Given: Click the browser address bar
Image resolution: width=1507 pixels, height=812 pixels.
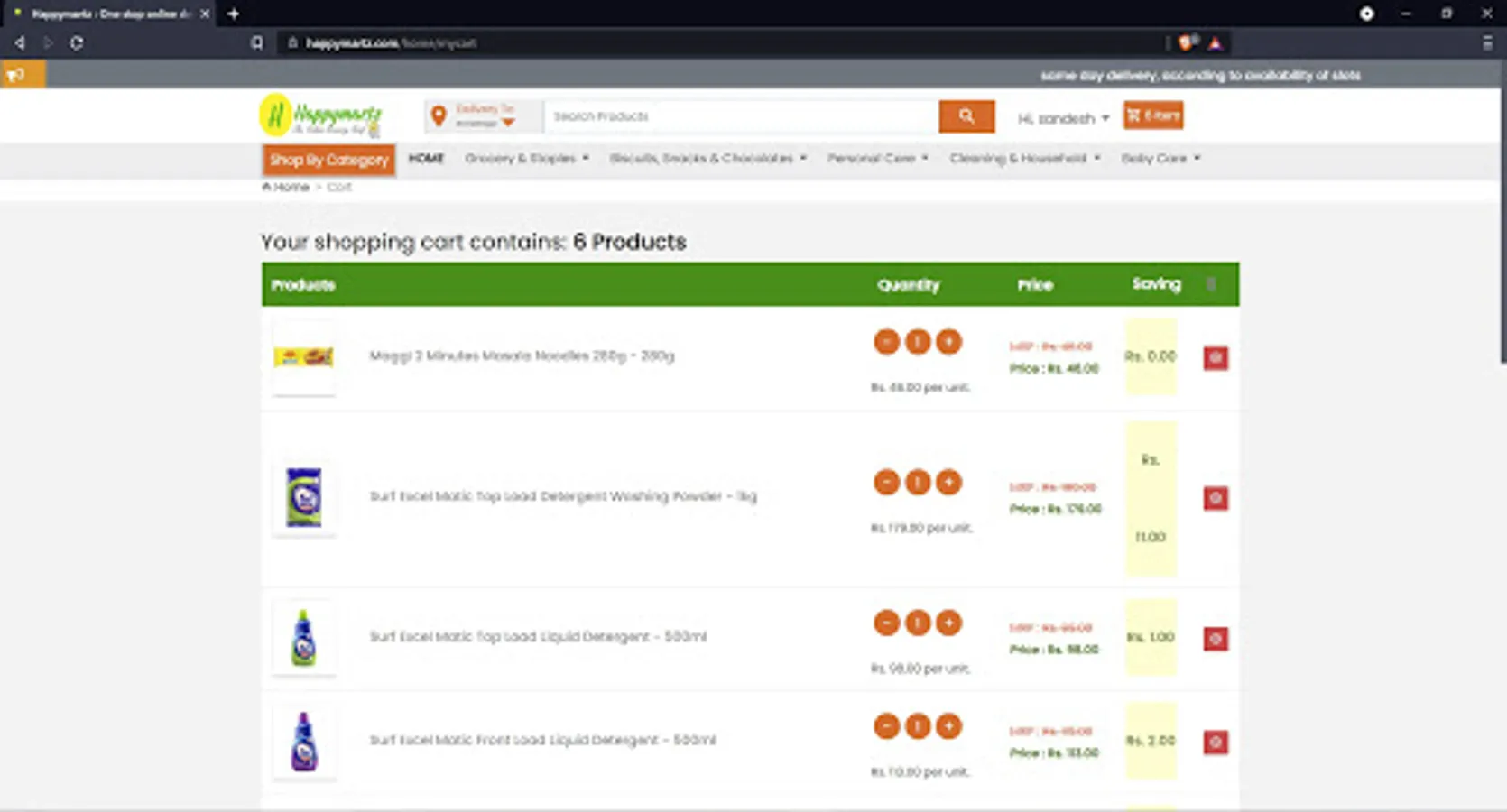Looking at the screenshot, I should 722,42.
